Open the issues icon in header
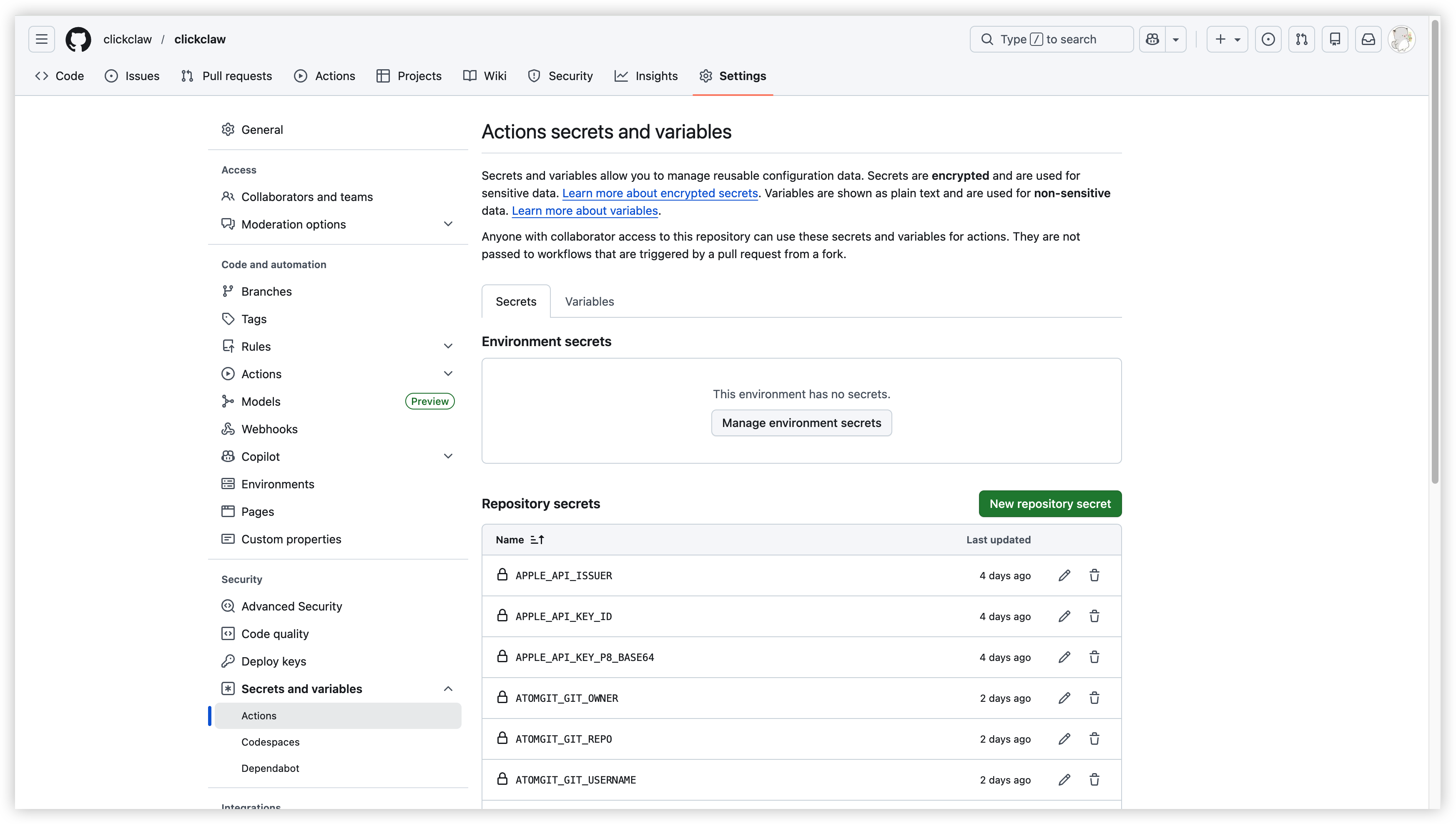Screen dimensions: 1456x824 tap(1268, 39)
